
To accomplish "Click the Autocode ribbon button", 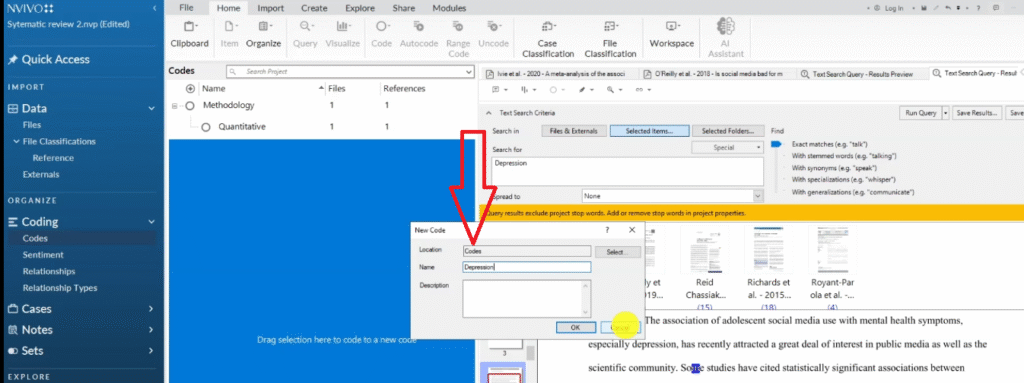I will (419, 35).
